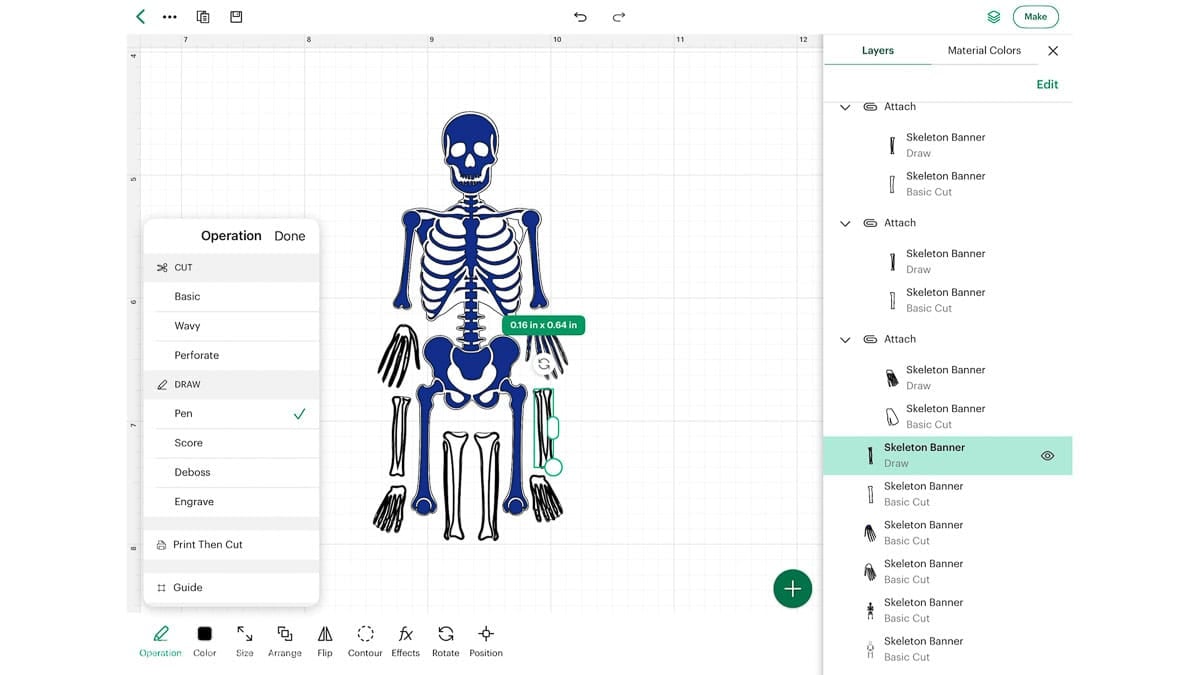Collapse the second Attach group
The height and width of the screenshot is (675, 1200).
(845, 223)
